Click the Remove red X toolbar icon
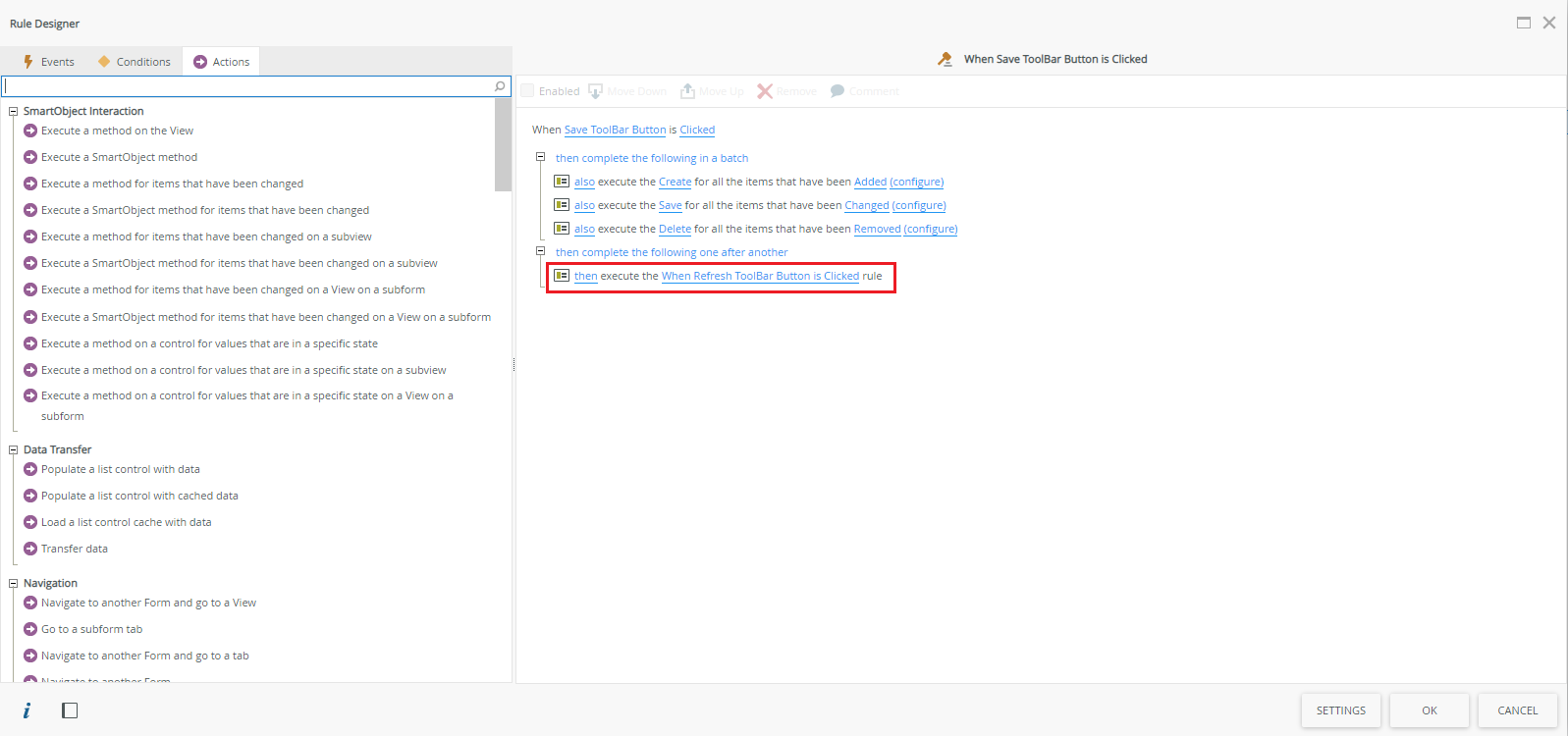 tap(765, 91)
